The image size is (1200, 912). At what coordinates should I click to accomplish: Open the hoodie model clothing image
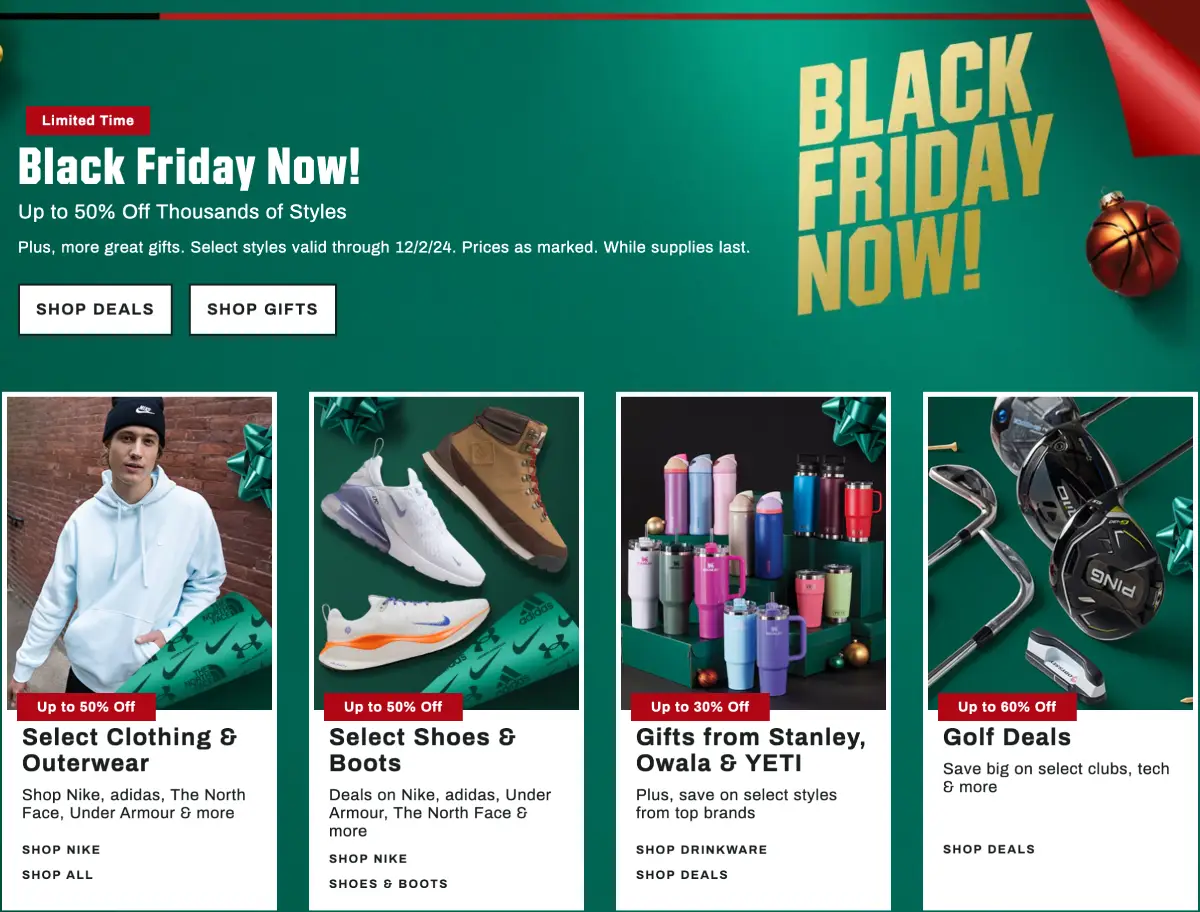140,553
